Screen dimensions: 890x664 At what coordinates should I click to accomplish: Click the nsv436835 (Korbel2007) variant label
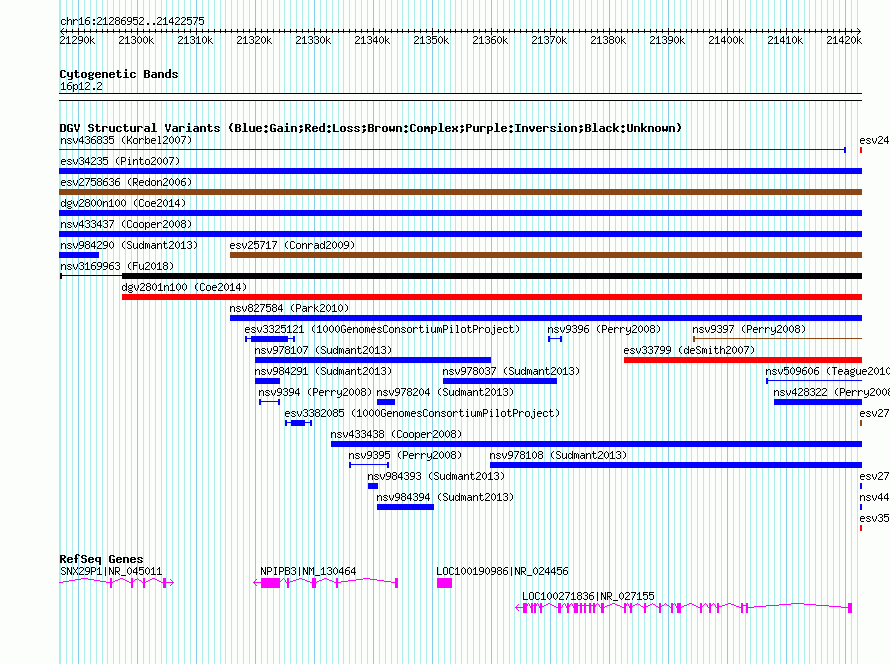126,140
